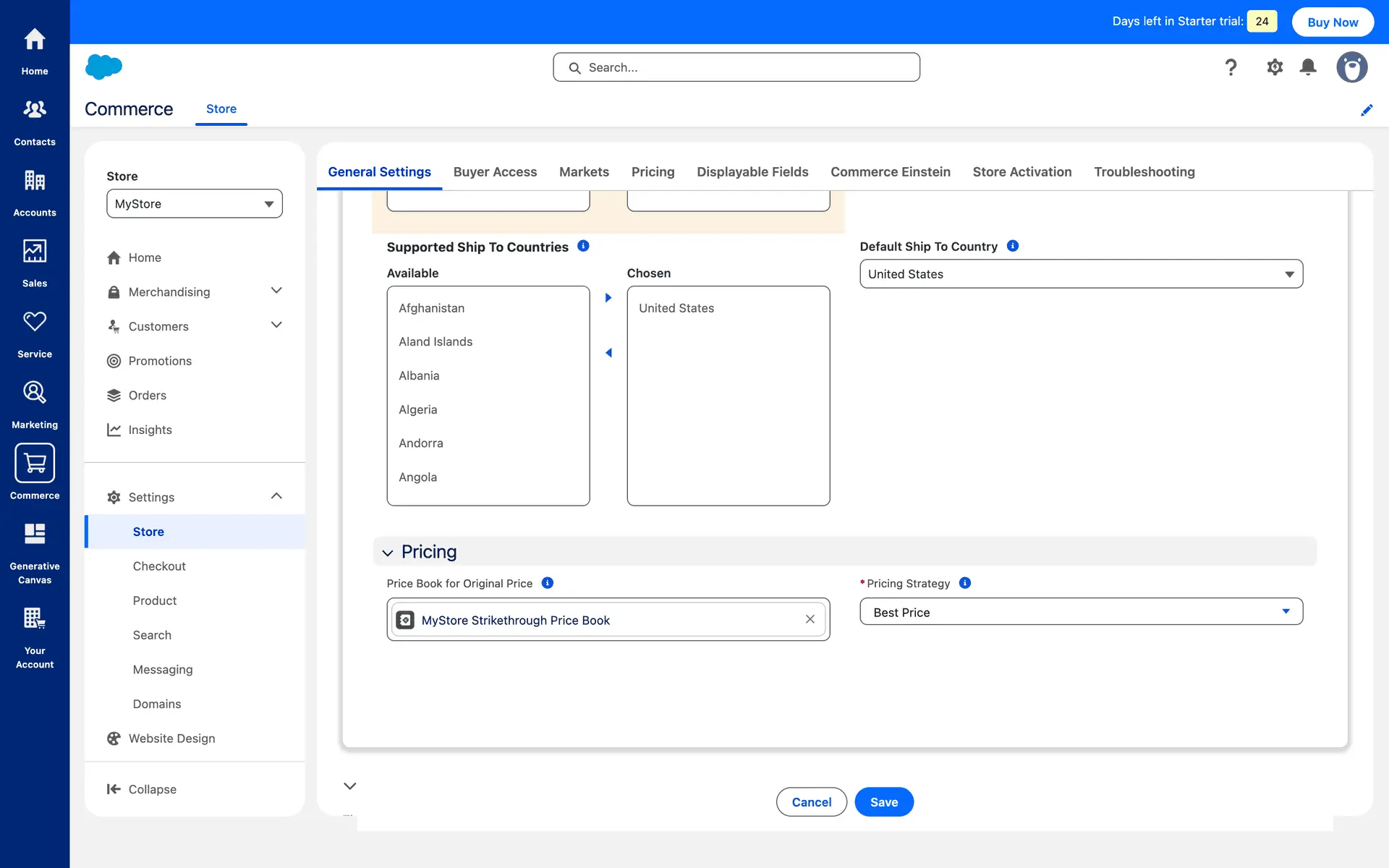The height and width of the screenshot is (868, 1389).
Task: Move selected country to Chosen with right arrow
Action: (608, 298)
